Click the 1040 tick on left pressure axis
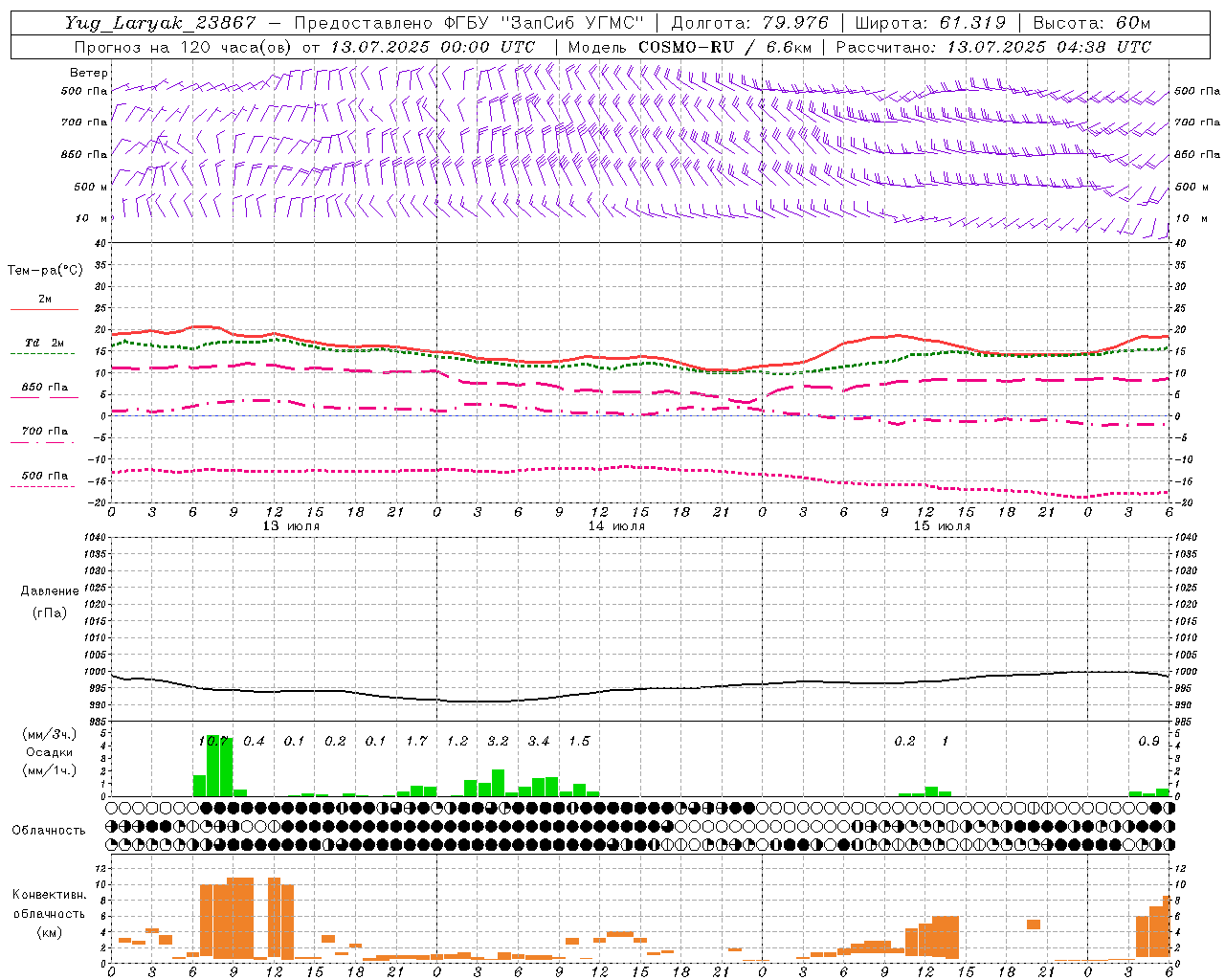The image size is (1225, 980). pos(93,537)
